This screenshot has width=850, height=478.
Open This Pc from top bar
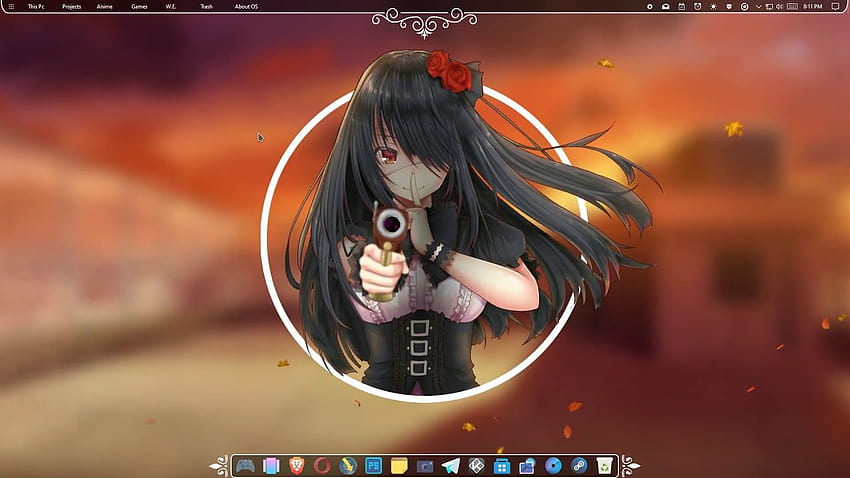[36, 7]
